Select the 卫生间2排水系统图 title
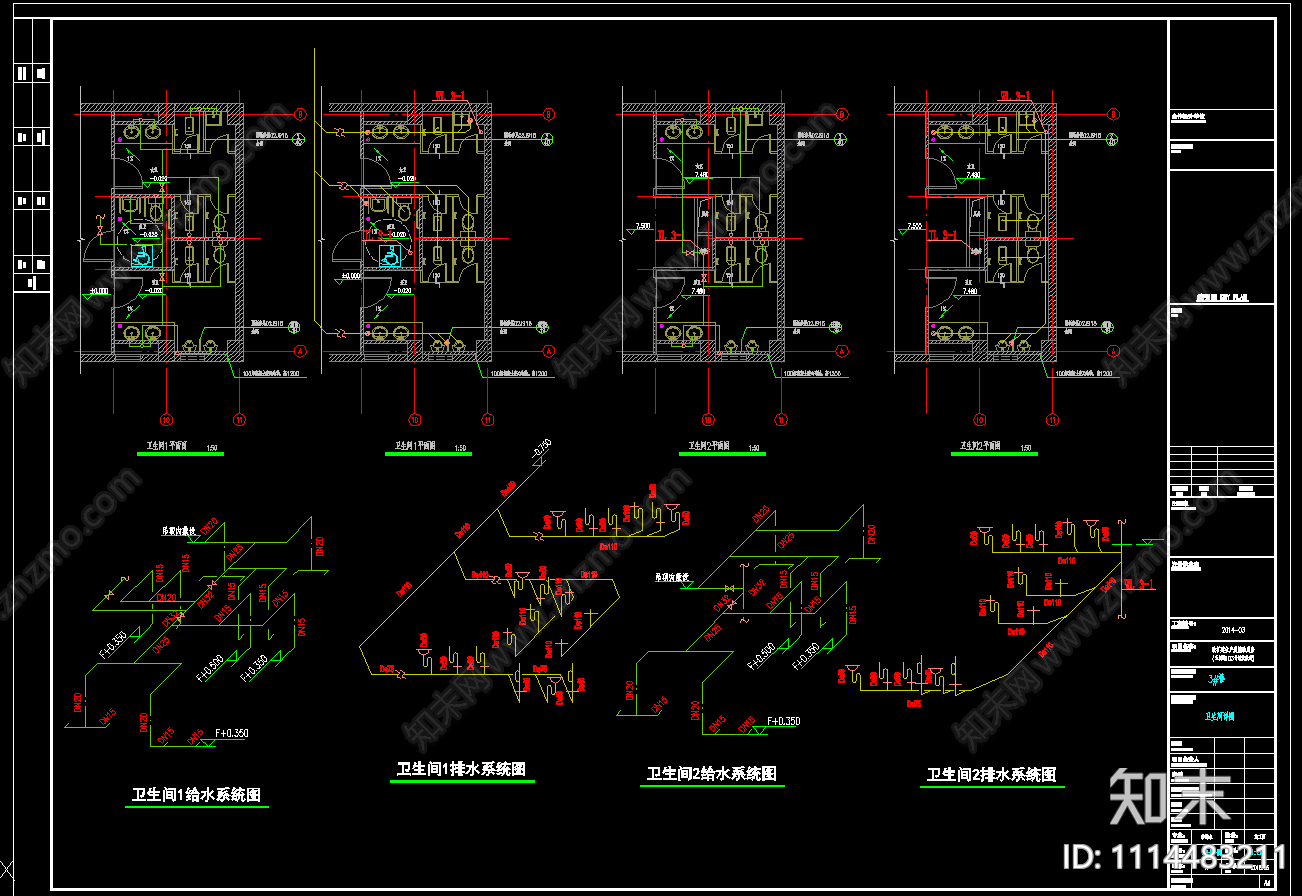Image resolution: width=1302 pixels, height=896 pixels. click(x=991, y=775)
